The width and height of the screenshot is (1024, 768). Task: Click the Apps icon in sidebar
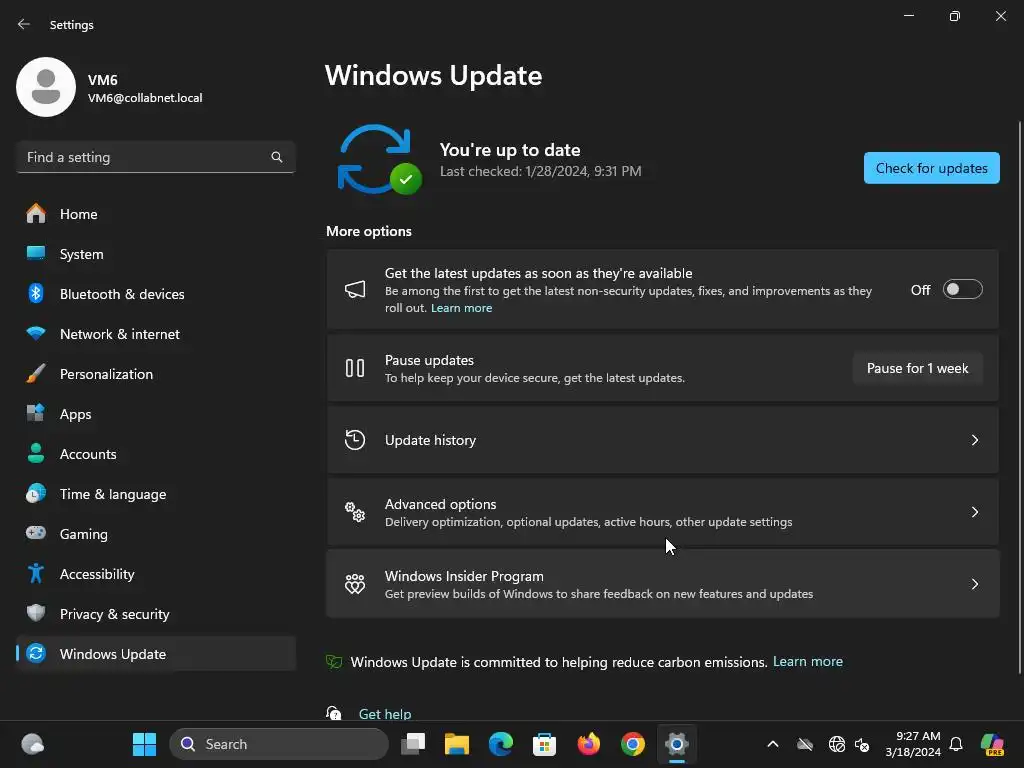36,413
